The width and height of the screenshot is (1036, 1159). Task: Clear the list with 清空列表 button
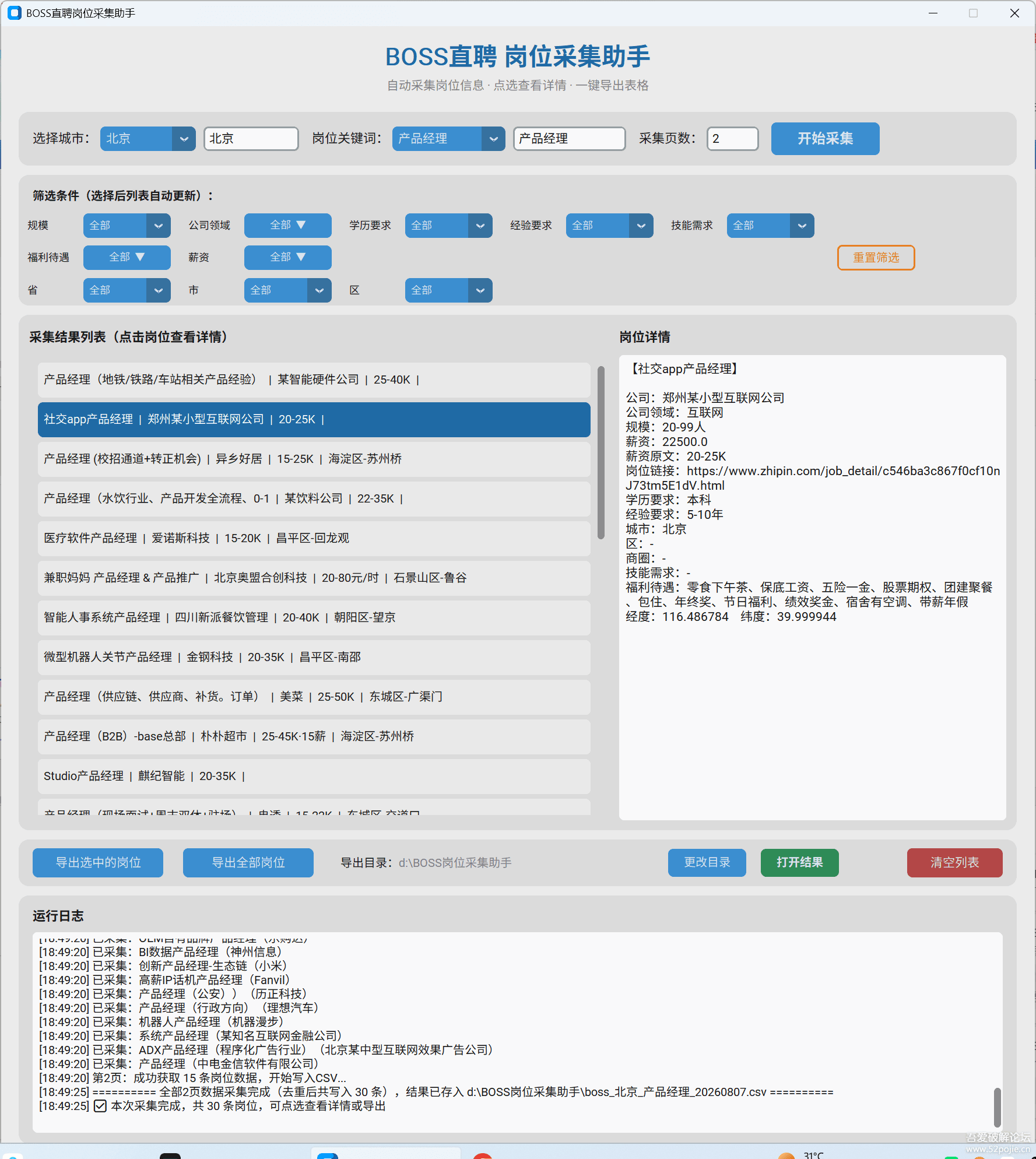(954, 863)
